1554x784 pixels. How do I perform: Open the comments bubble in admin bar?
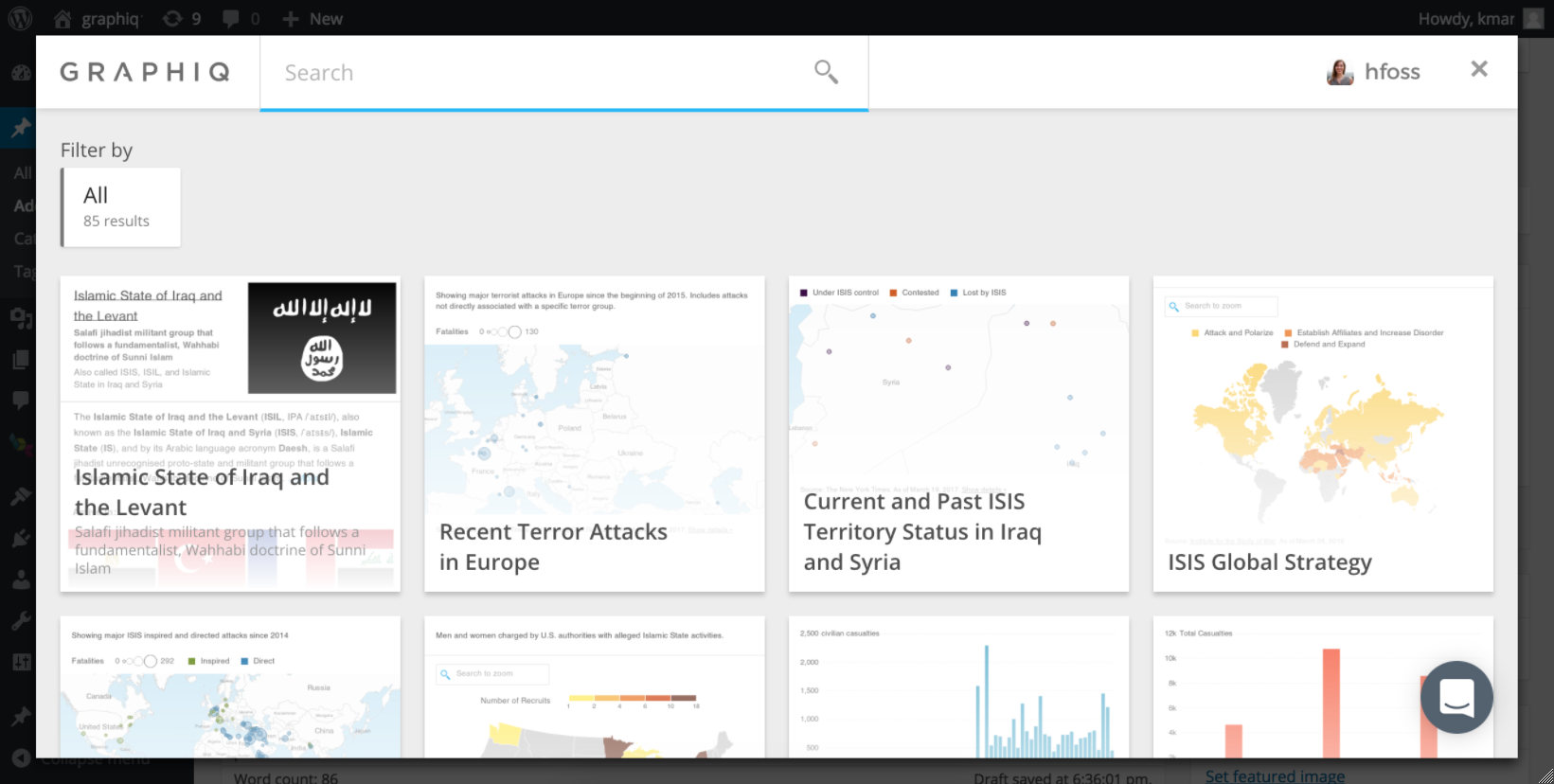(x=241, y=18)
